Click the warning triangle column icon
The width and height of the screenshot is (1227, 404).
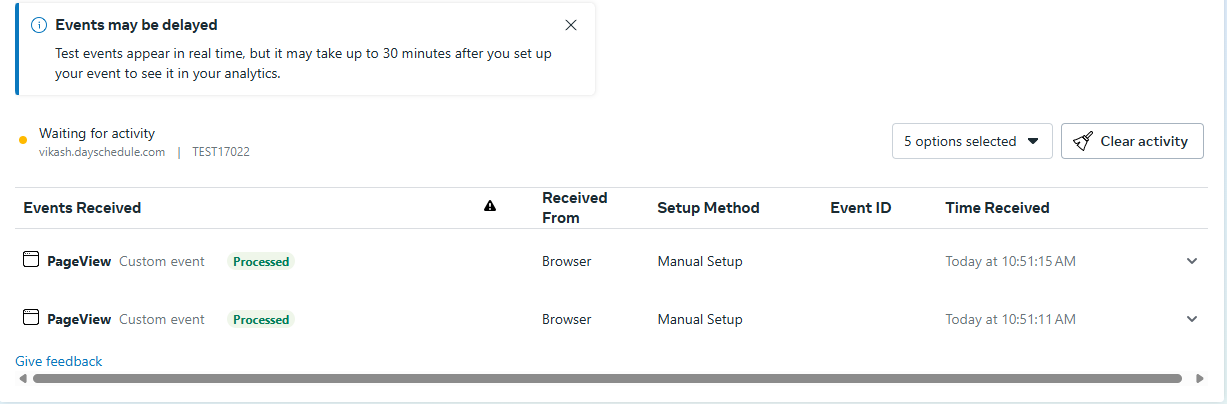tap(490, 206)
